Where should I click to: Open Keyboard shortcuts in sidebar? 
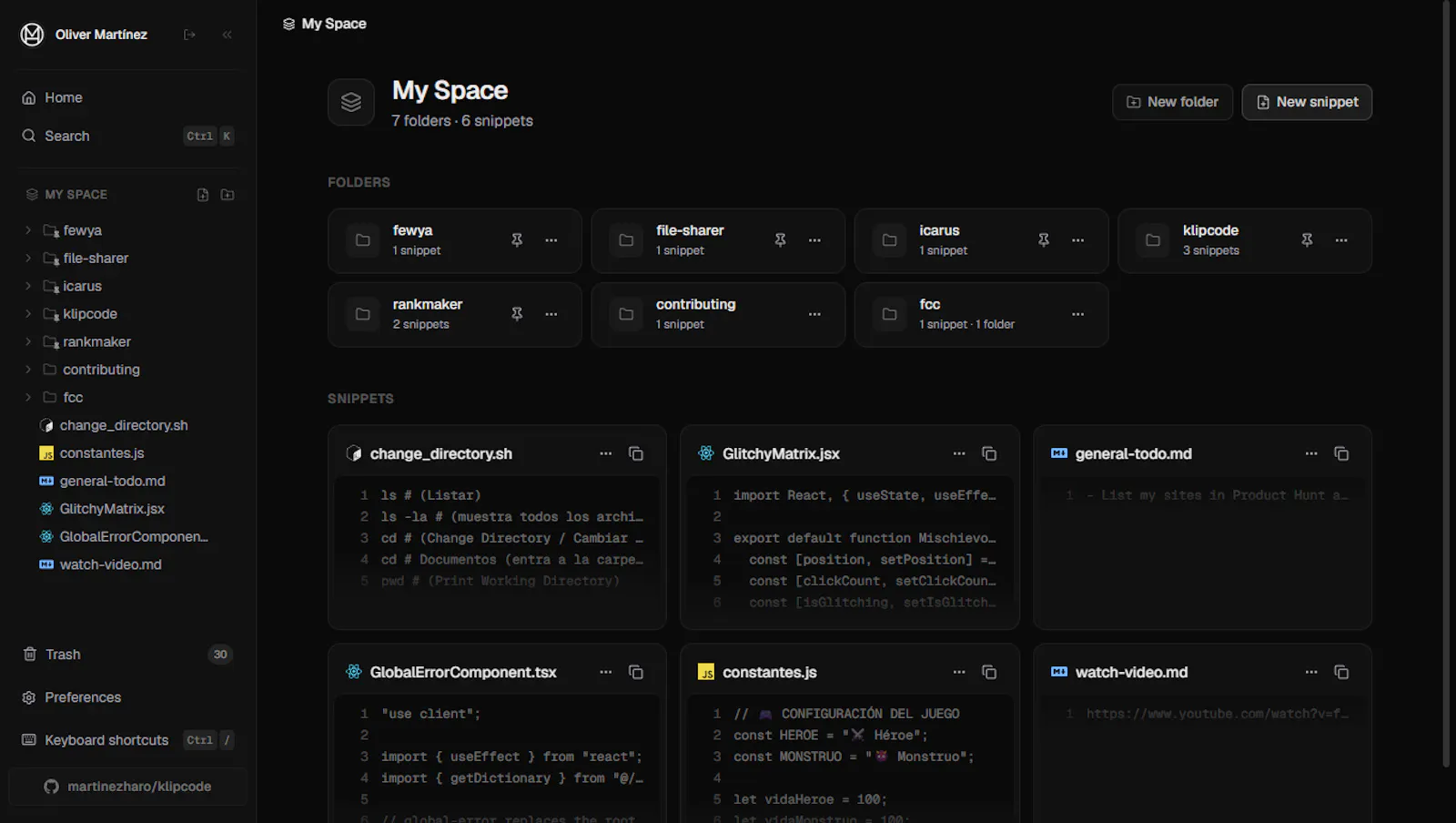tap(127, 740)
